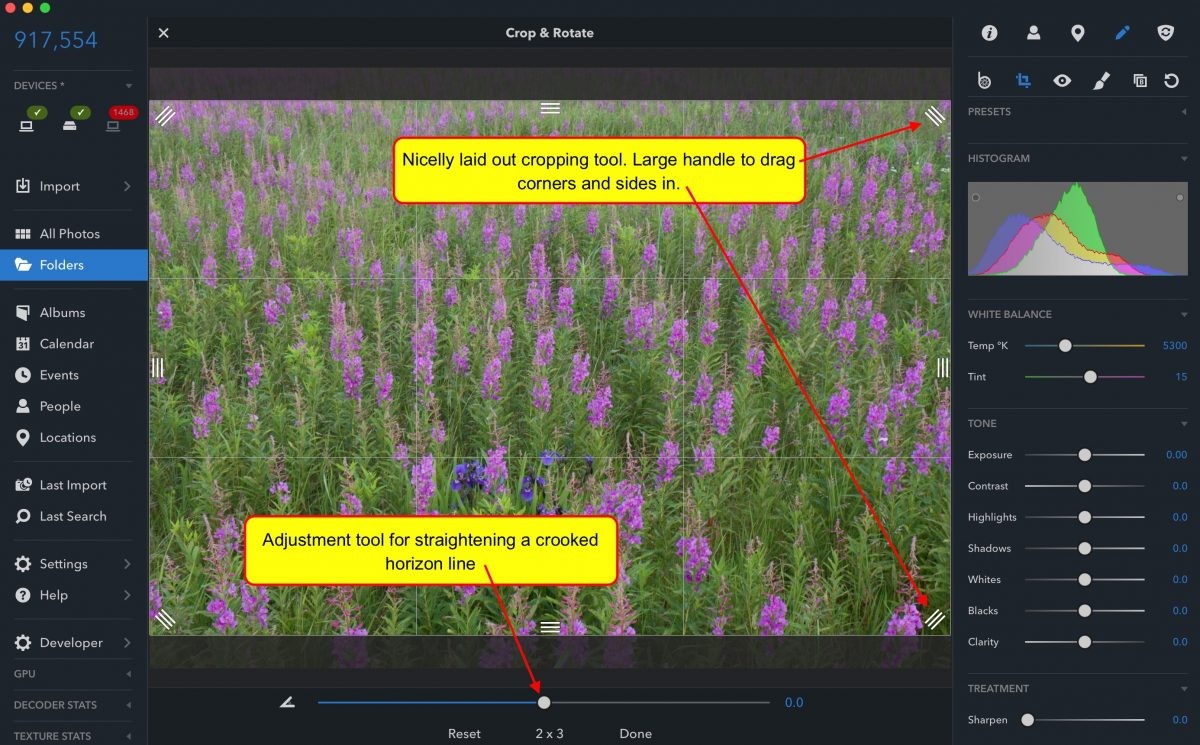Click the top-right crop corner handle

(x=935, y=116)
